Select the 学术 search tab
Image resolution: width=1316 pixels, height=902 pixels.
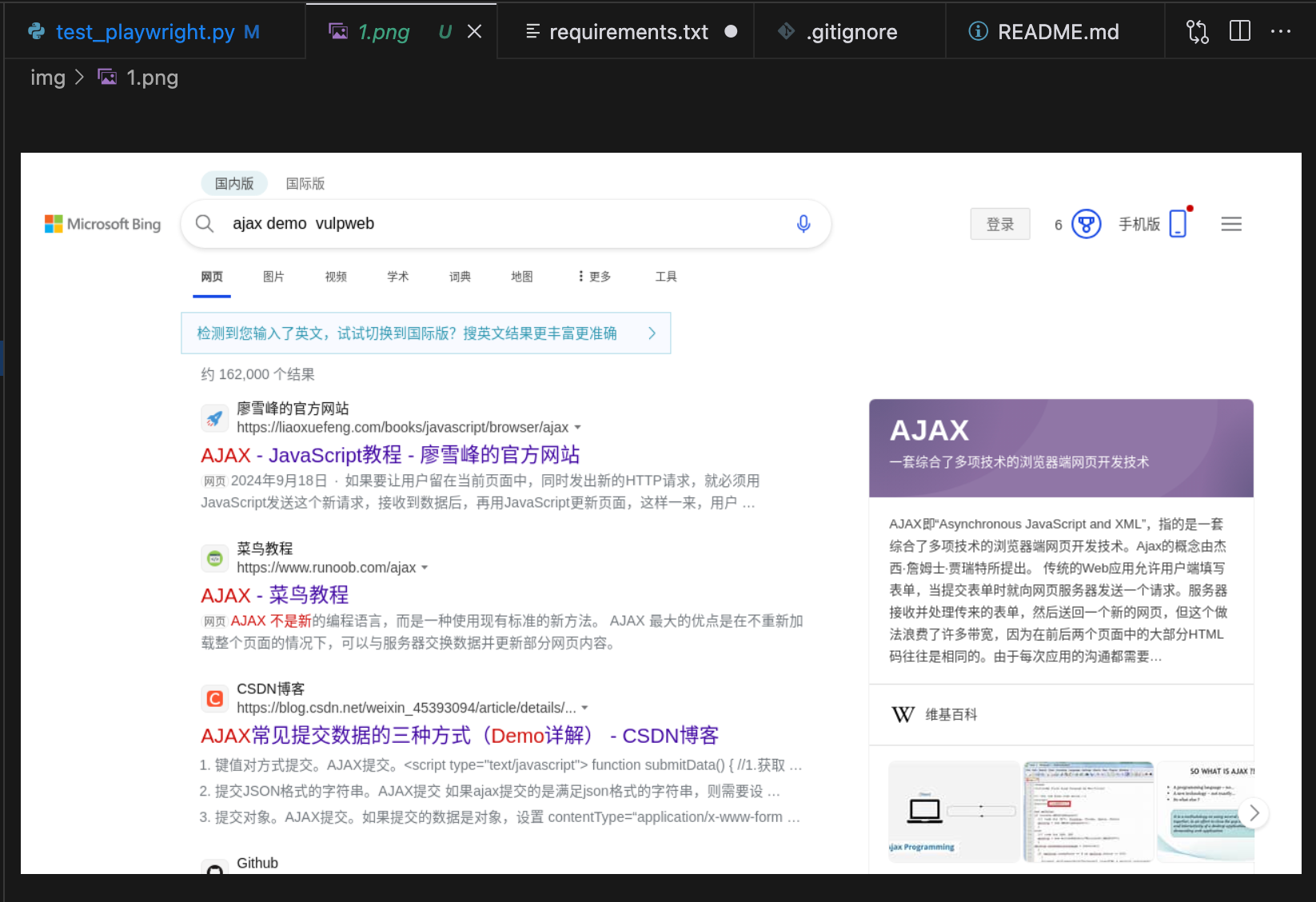(397, 277)
